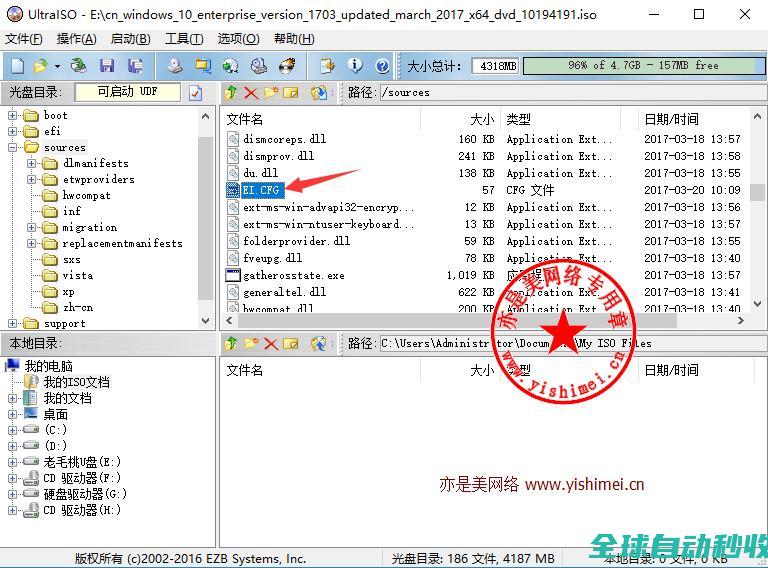
Task: Expand the boot folder tree node
Action: [x=14, y=115]
